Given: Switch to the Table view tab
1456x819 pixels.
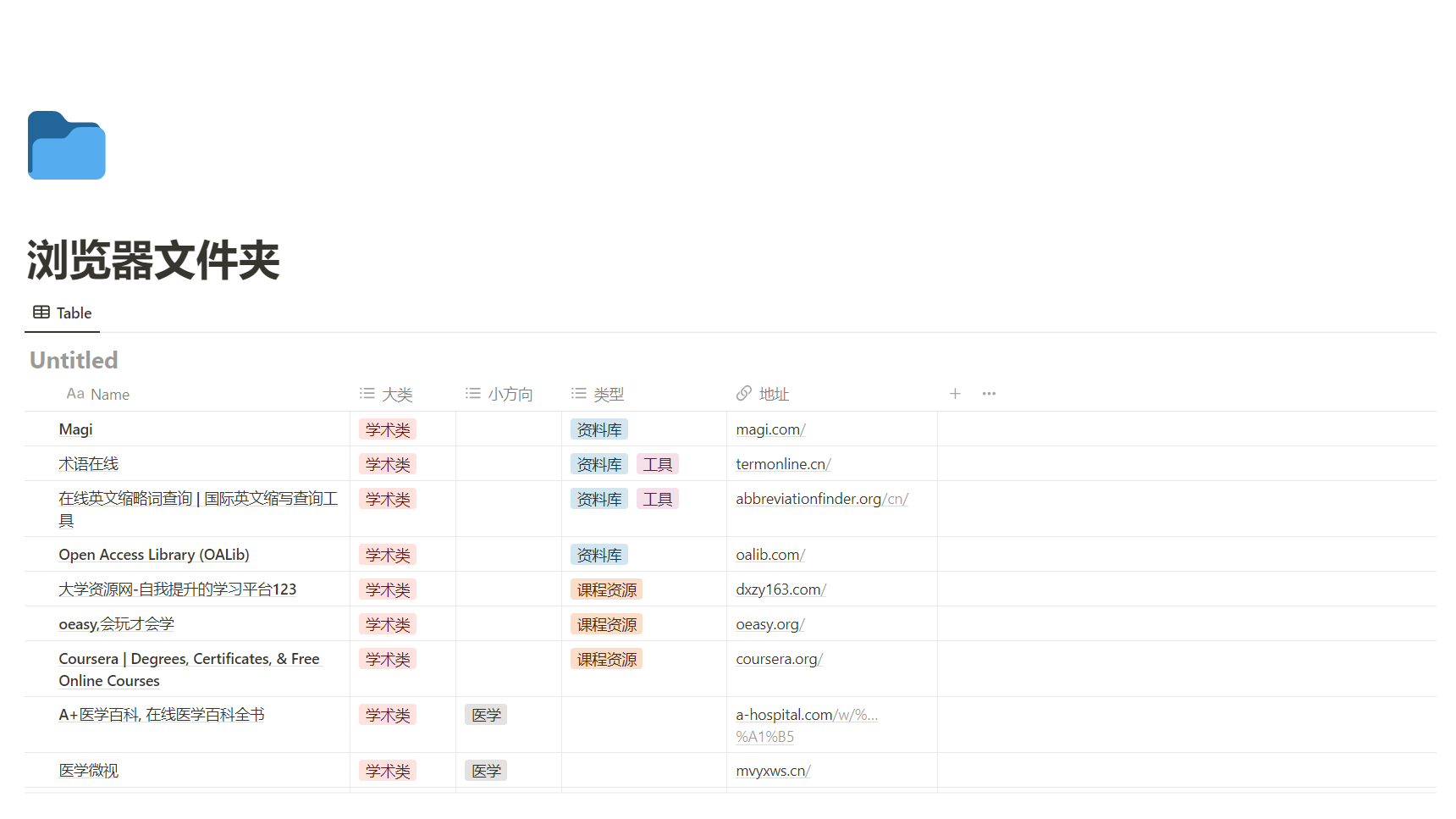Looking at the screenshot, I should (62, 313).
